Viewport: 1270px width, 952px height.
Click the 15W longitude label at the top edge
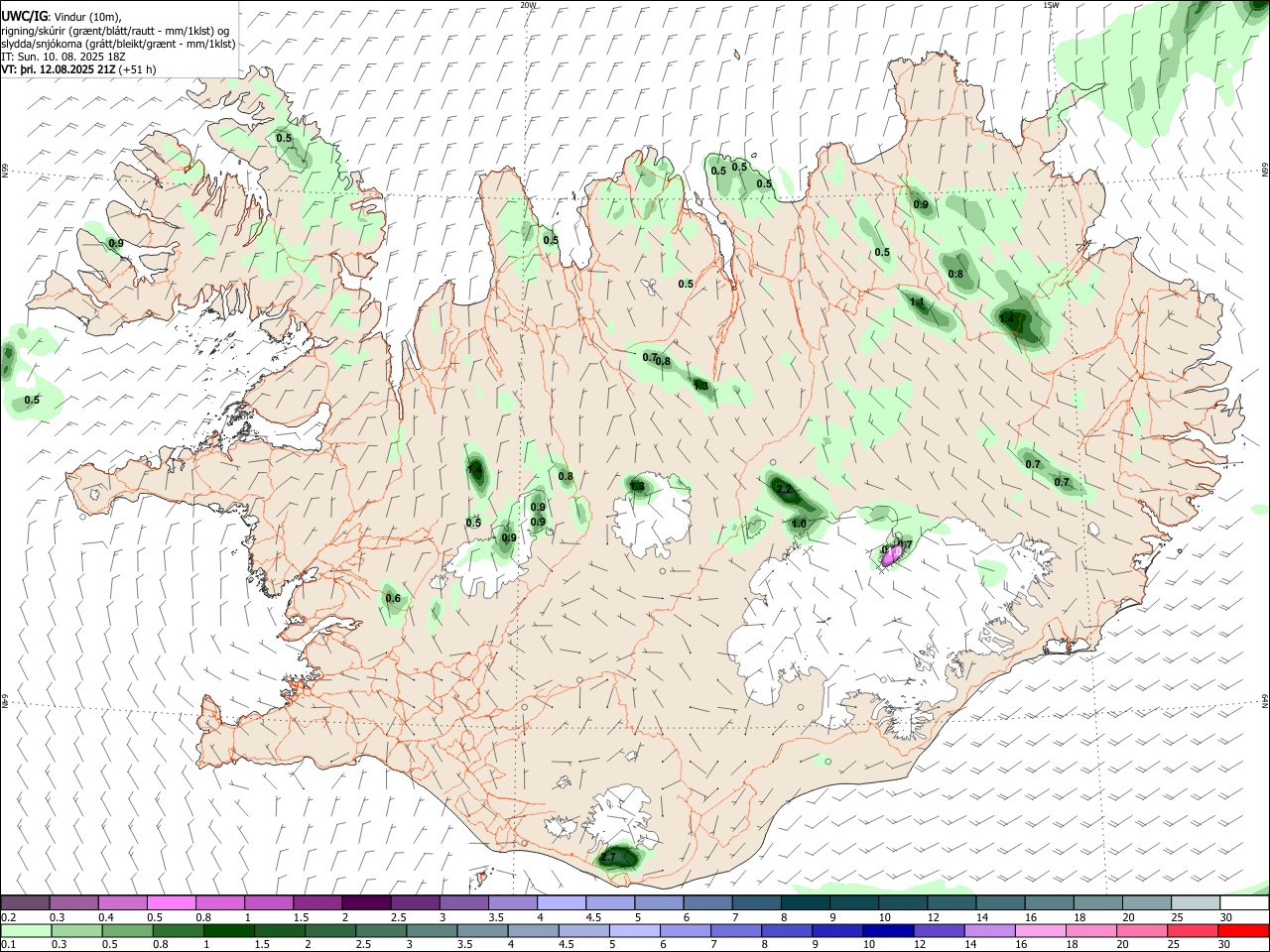pos(1051,5)
